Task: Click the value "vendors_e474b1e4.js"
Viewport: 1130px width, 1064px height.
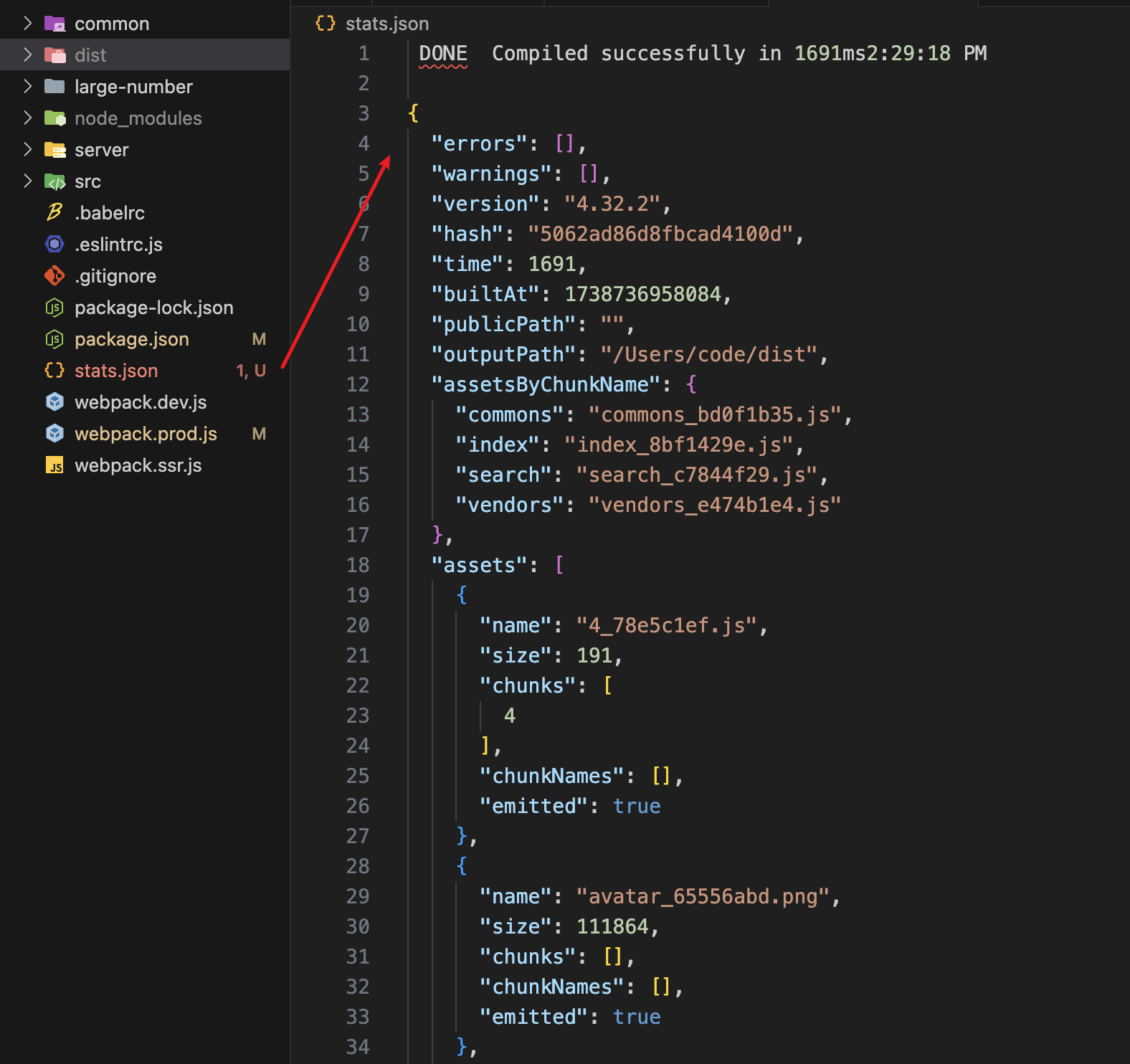Action: tap(715, 505)
